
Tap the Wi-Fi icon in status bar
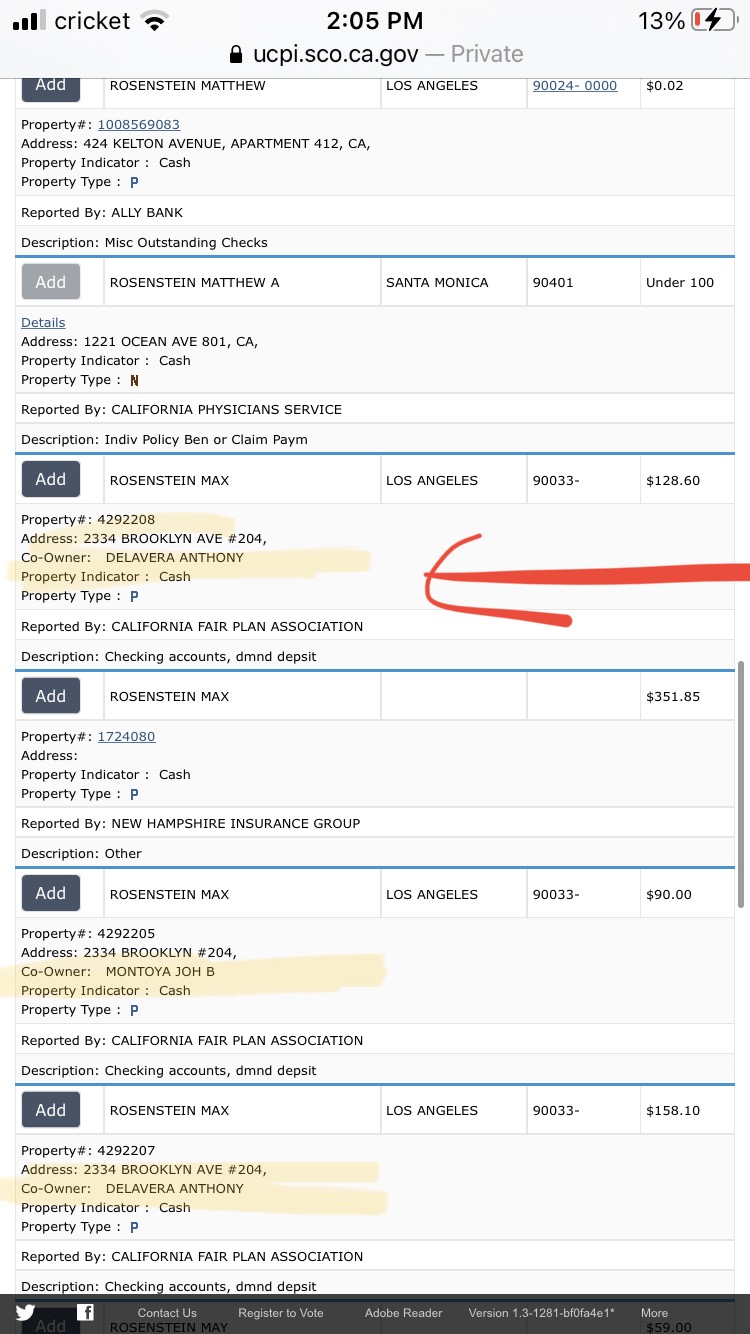click(x=154, y=20)
